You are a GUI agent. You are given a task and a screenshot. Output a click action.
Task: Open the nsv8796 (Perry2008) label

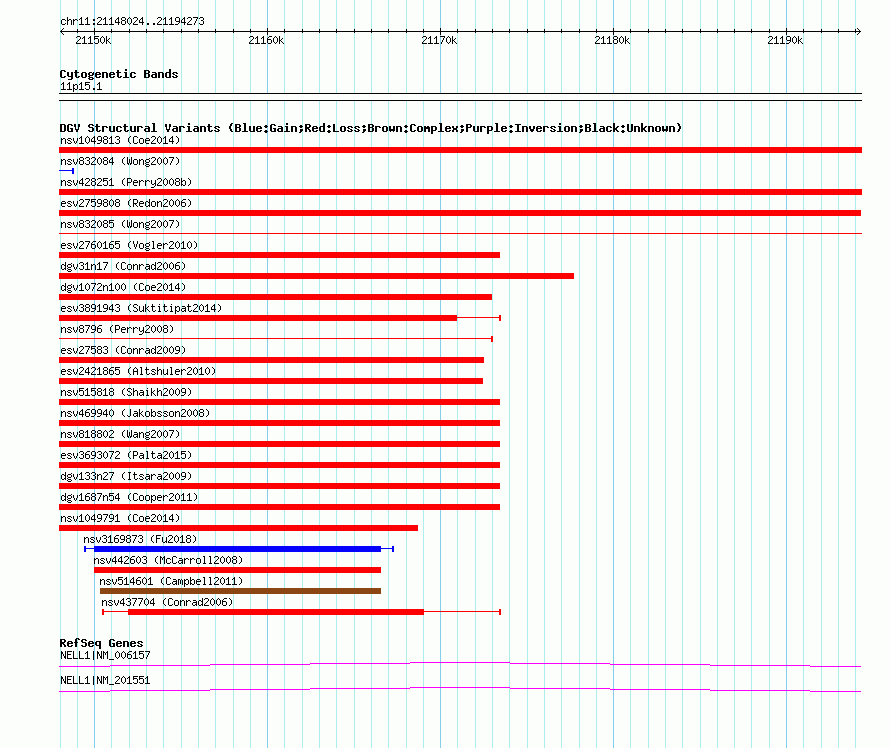click(117, 329)
